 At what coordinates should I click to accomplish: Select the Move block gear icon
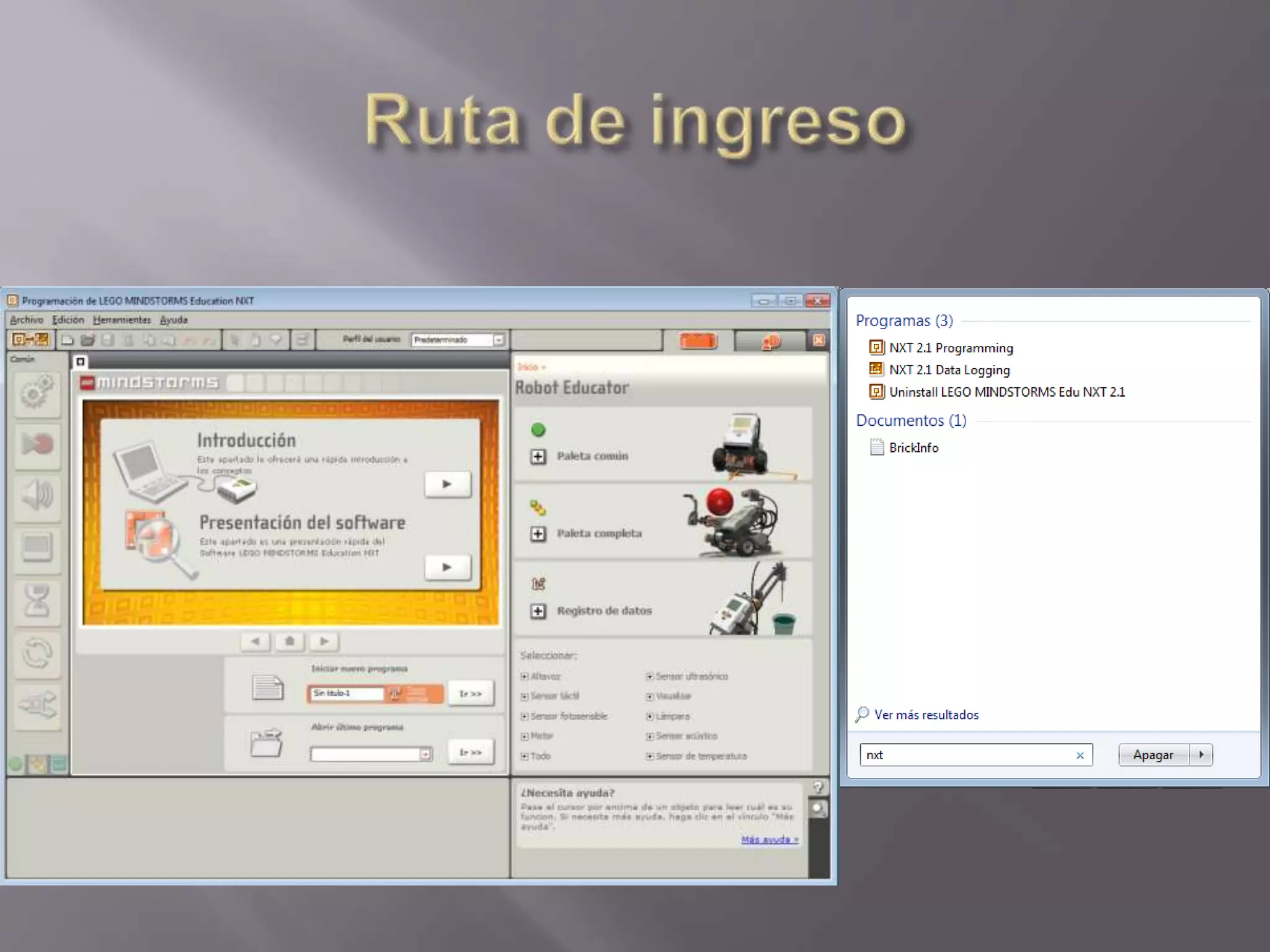[37, 392]
